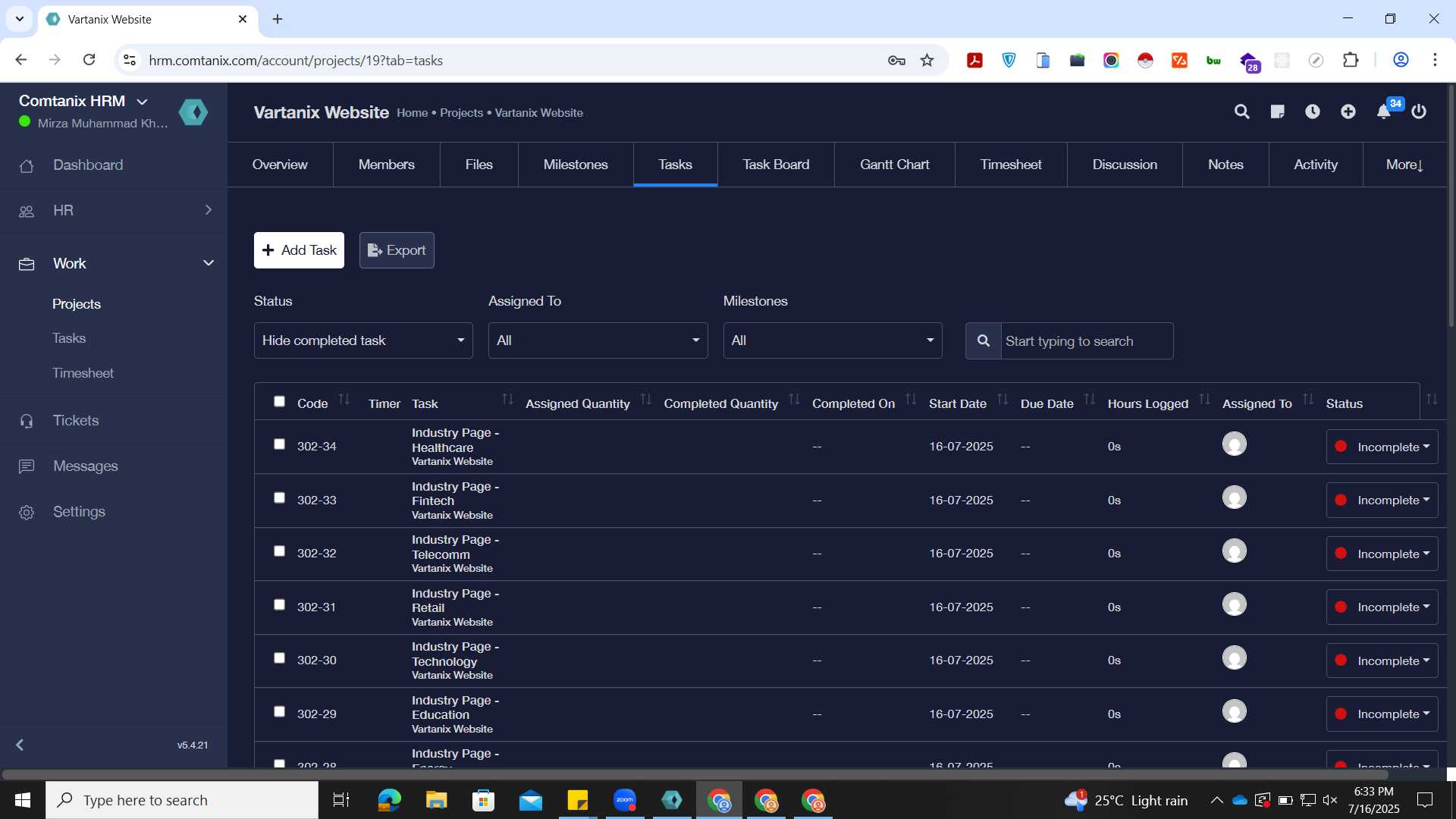Switch to the Members tab

pyautogui.click(x=387, y=165)
